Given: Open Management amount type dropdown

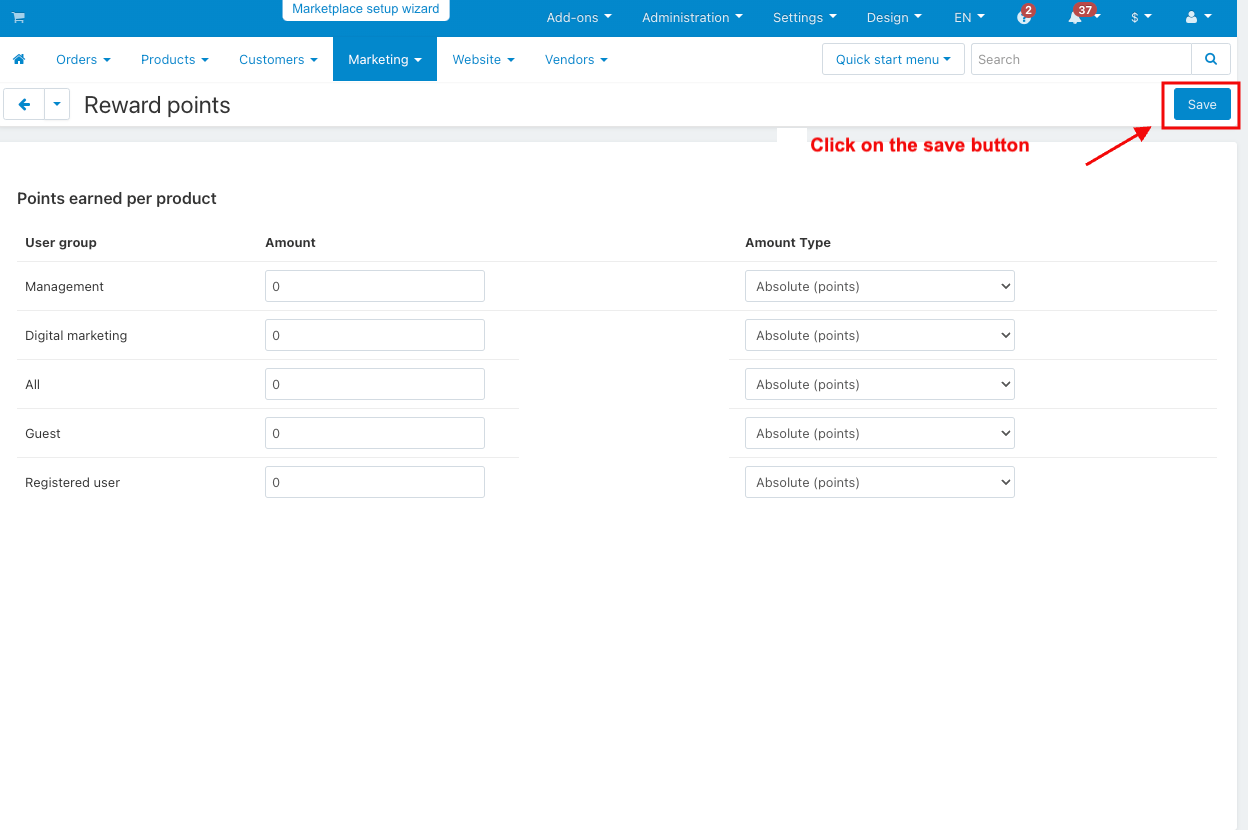Looking at the screenshot, I should (x=880, y=286).
